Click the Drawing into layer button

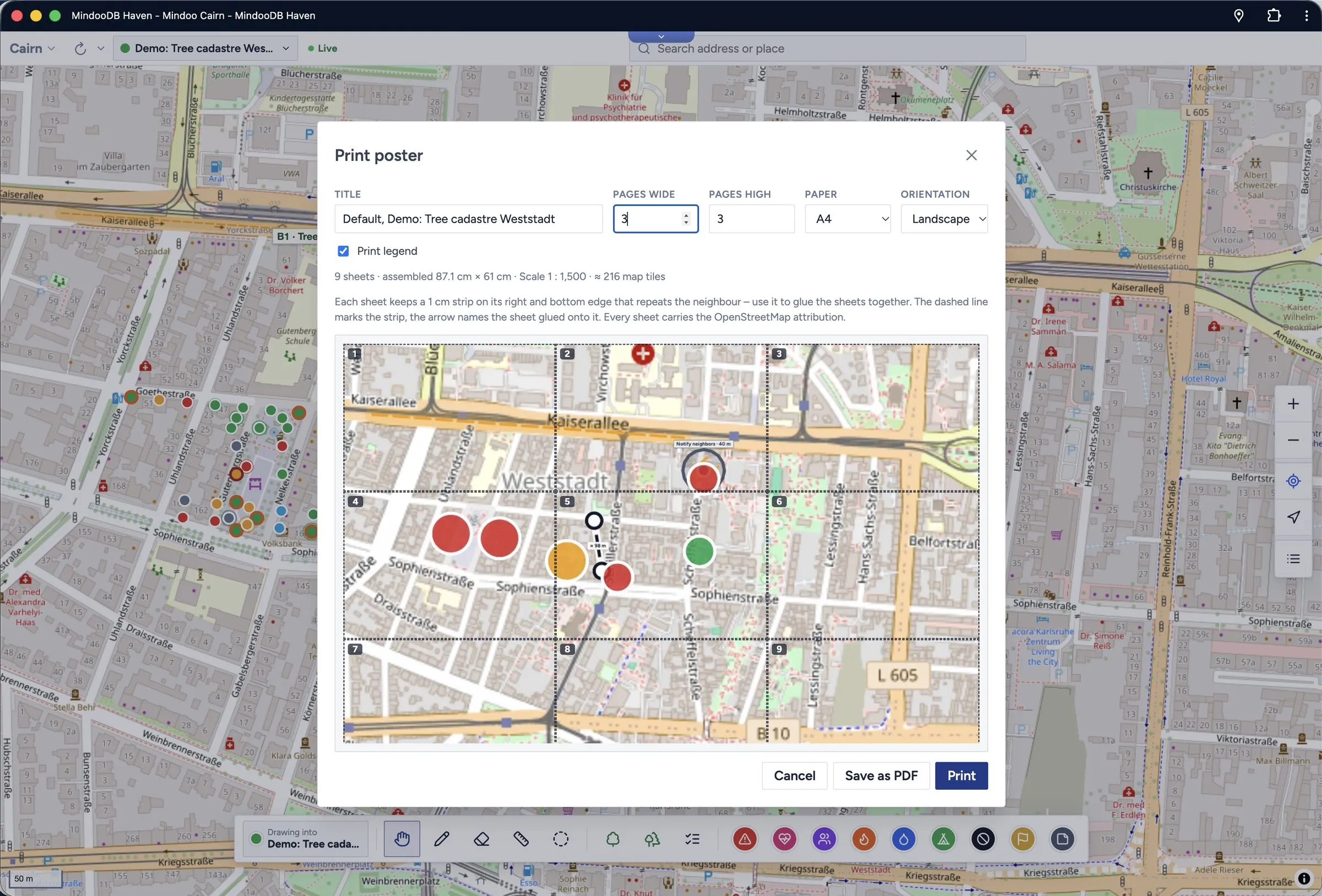pyautogui.click(x=306, y=839)
